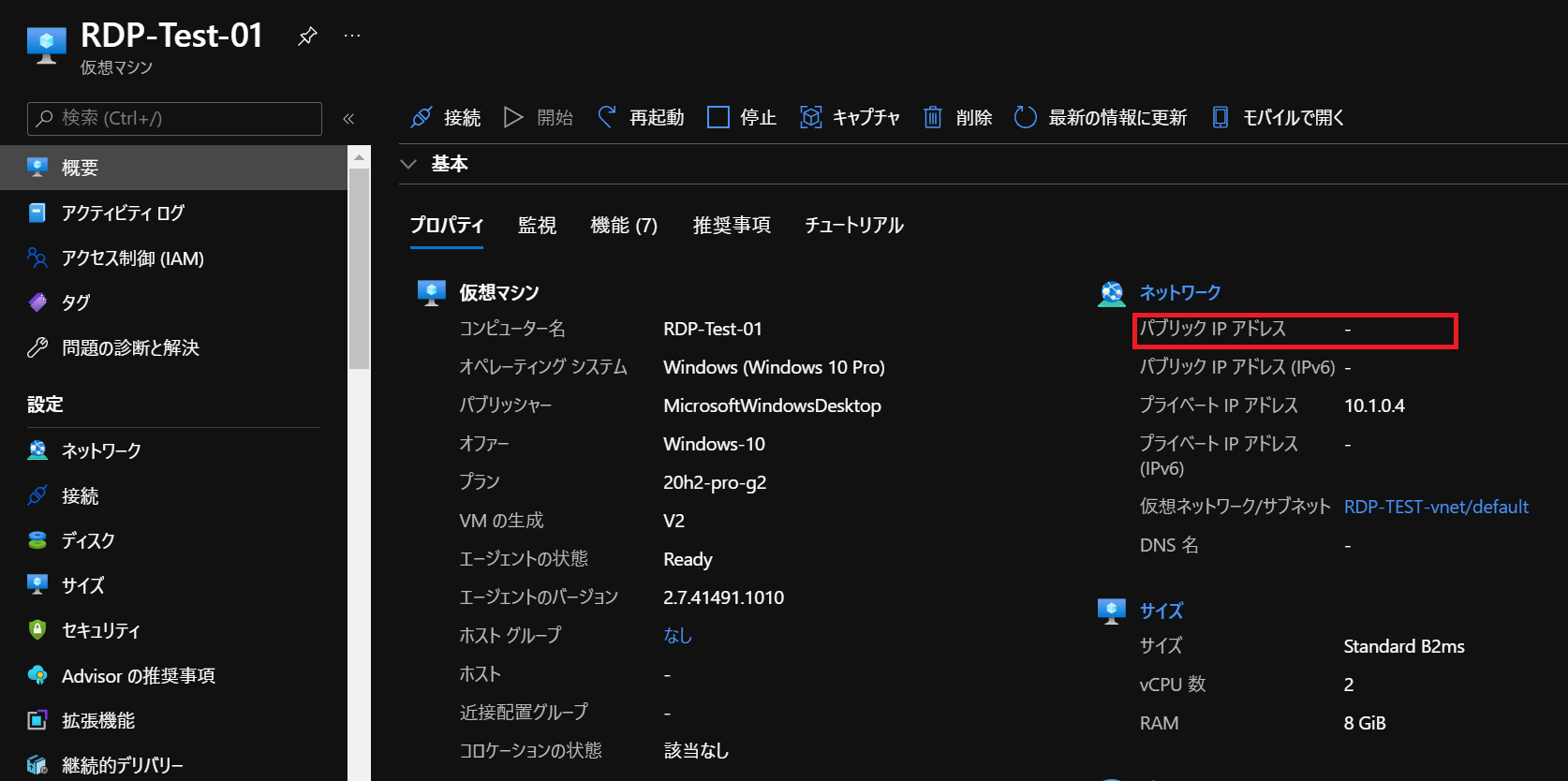Click the MicrosoftWindowsDesktop publisher value
This screenshot has height=781, width=1568.
pyautogui.click(x=772, y=406)
